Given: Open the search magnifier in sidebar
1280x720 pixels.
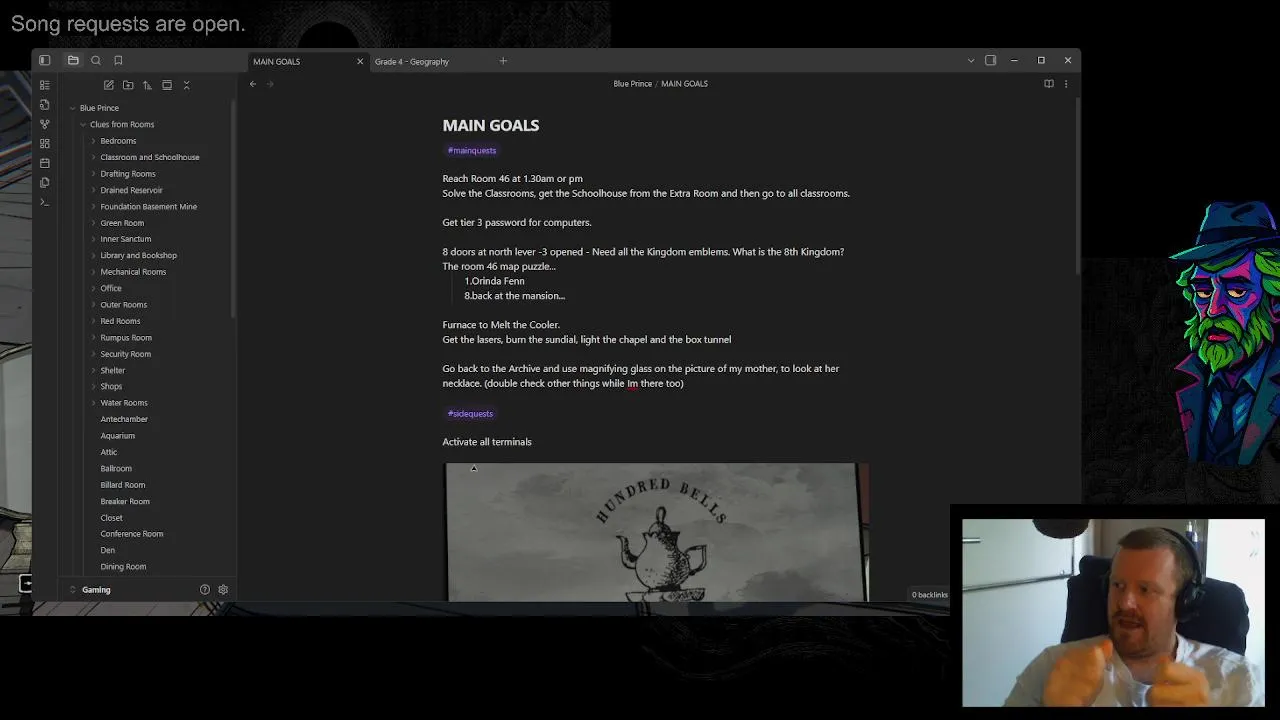Looking at the screenshot, I should 96,61.
